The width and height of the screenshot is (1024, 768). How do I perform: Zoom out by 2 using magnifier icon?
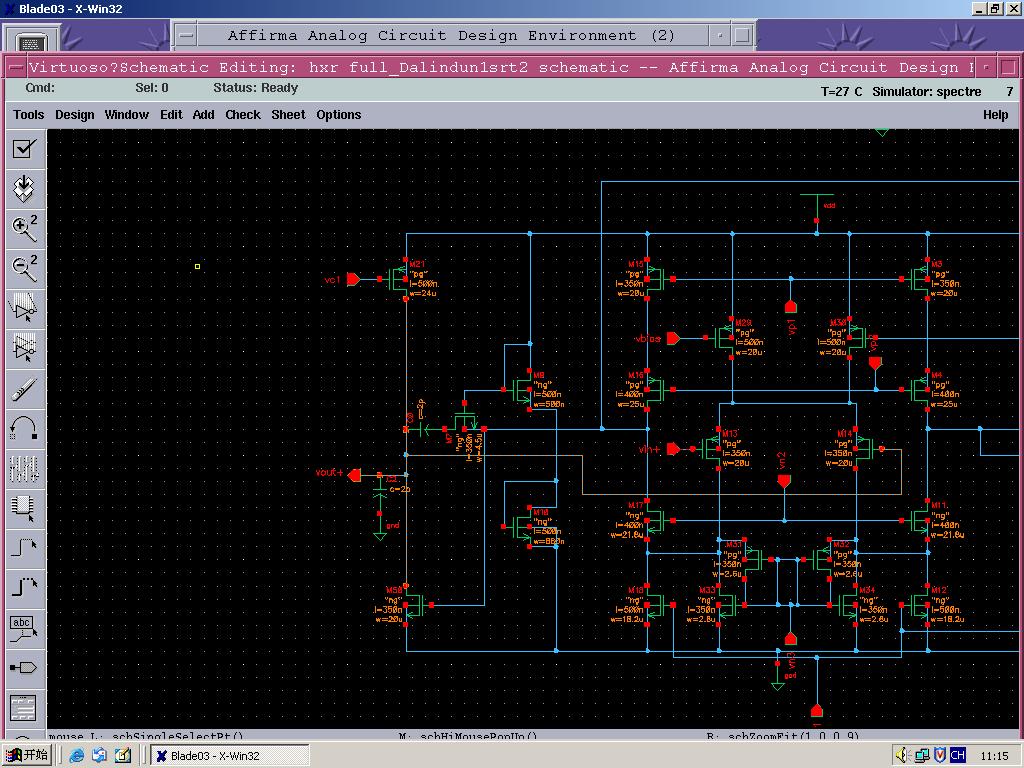pos(24,267)
